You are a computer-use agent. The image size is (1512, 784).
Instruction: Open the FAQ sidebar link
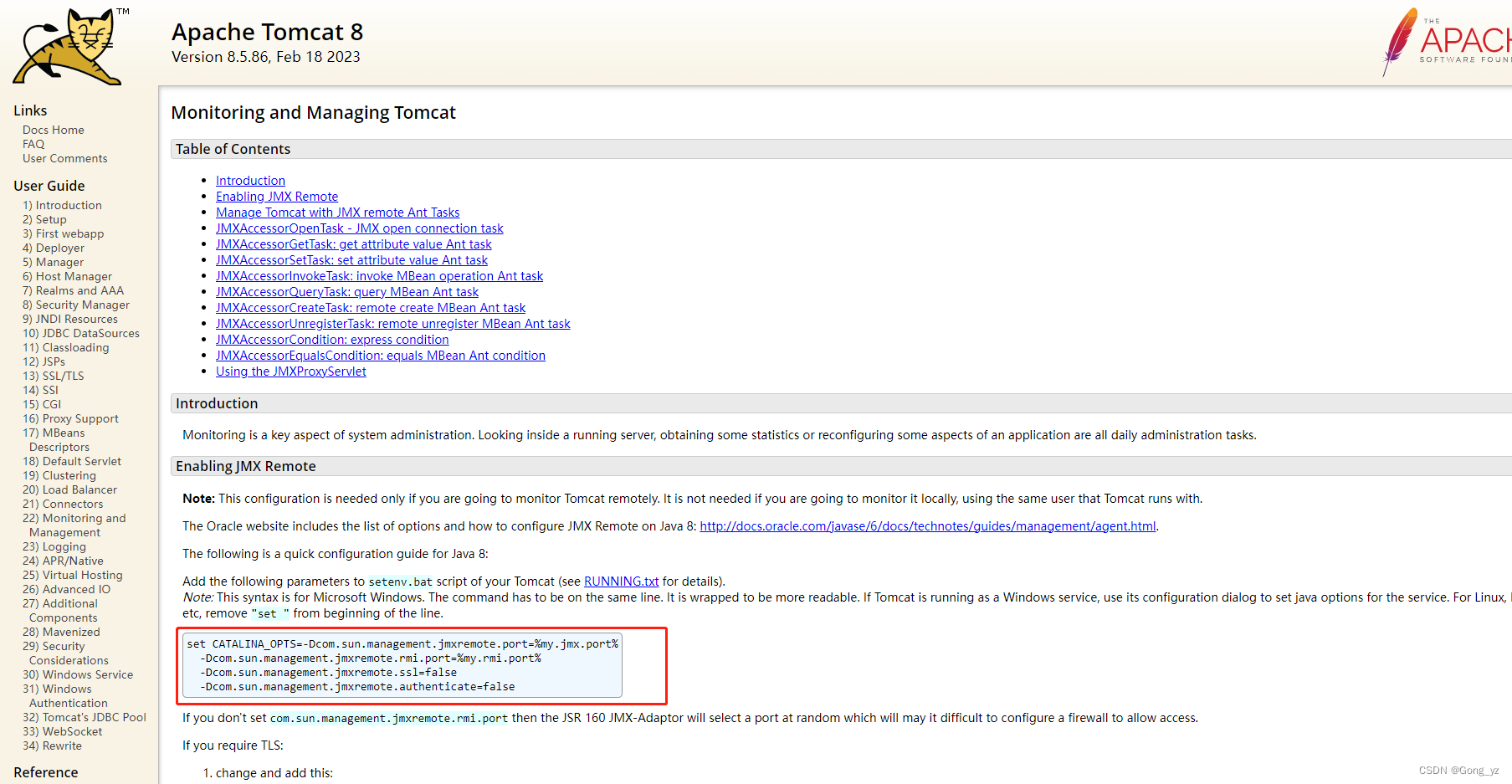pyautogui.click(x=33, y=144)
